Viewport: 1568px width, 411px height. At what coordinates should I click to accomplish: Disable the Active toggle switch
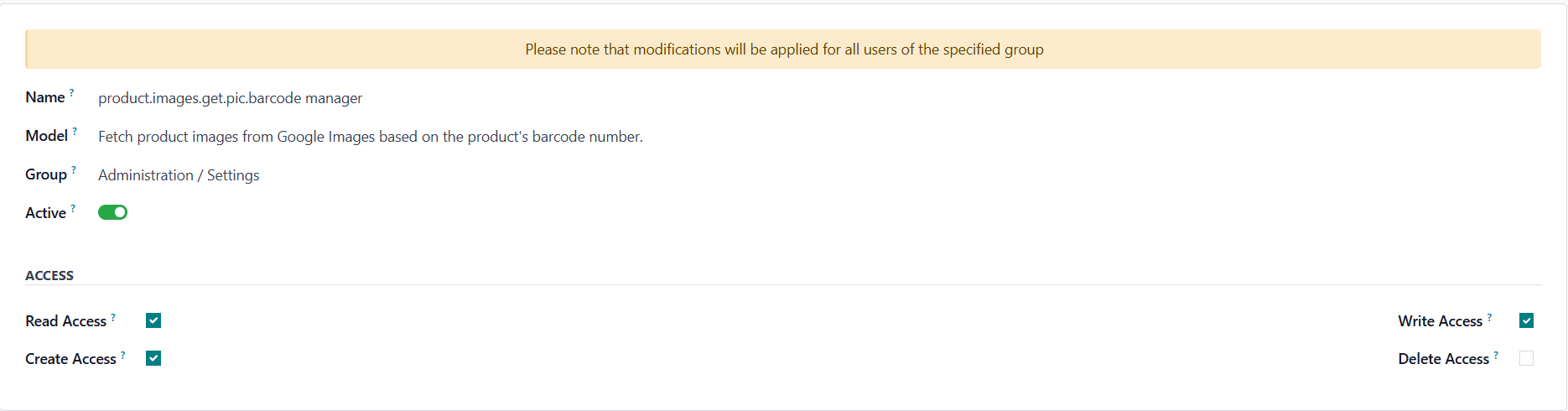[112, 212]
